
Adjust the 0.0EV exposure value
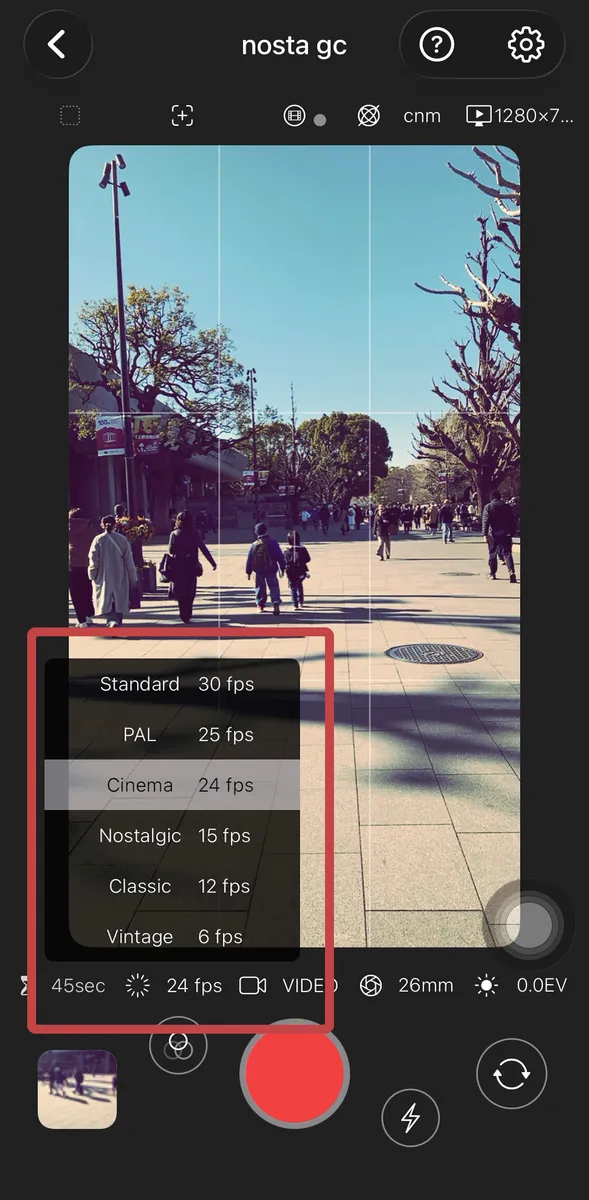tap(542, 986)
